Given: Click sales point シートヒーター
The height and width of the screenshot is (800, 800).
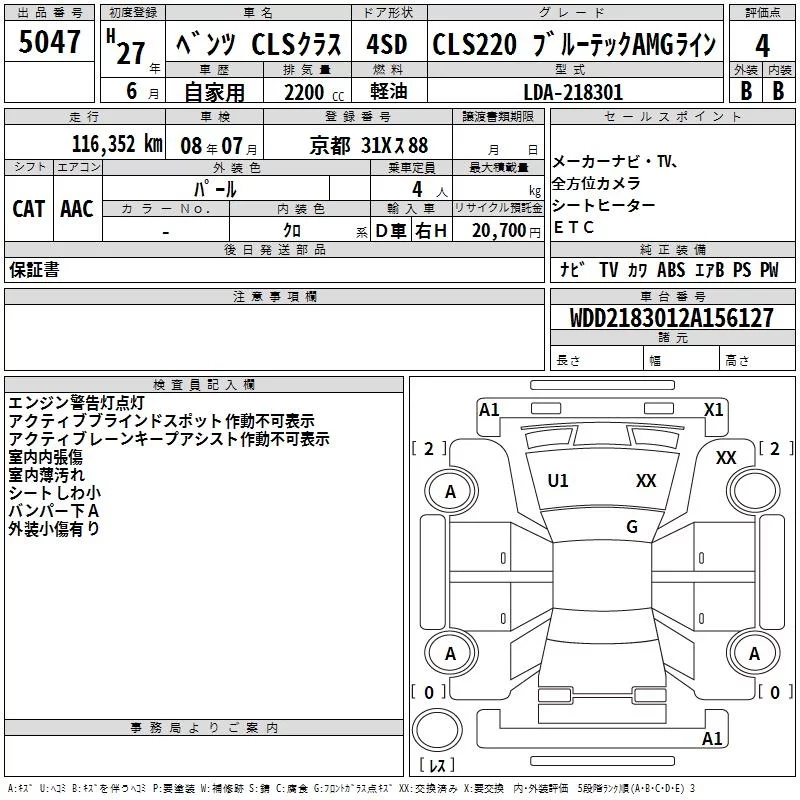Looking at the screenshot, I should click(x=604, y=205).
